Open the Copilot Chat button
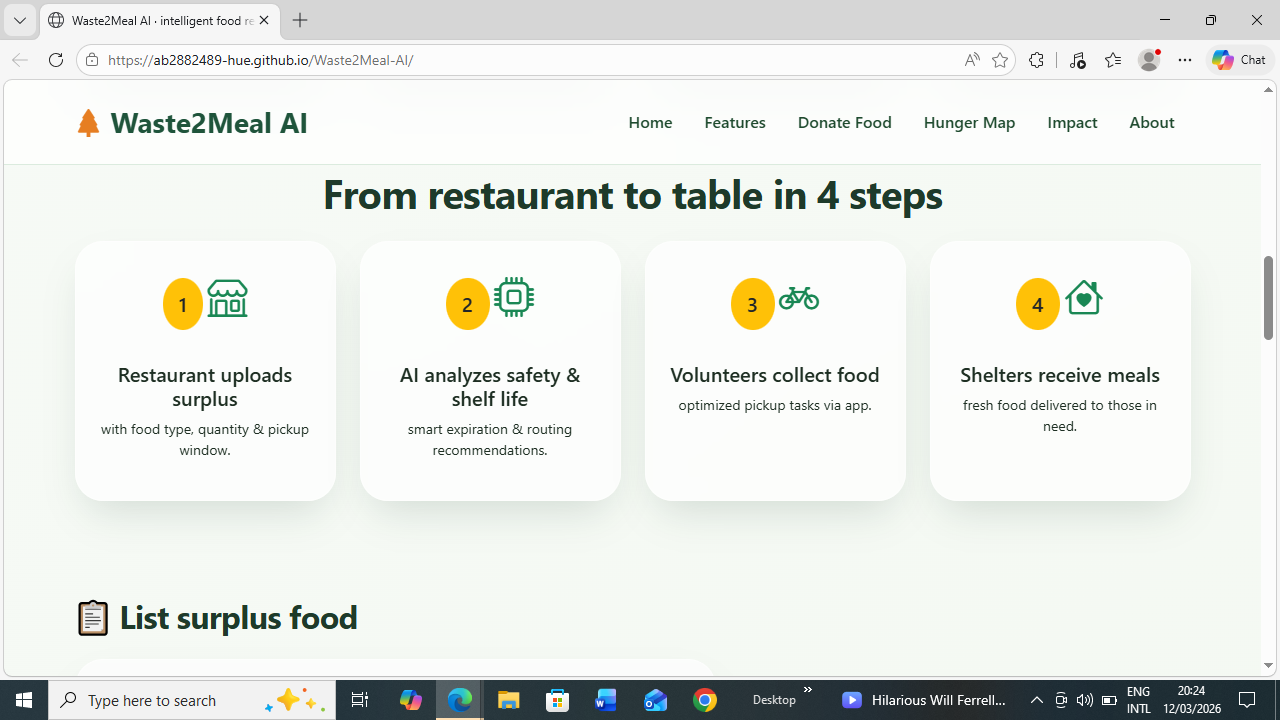The height and width of the screenshot is (720, 1280). point(1239,60)
